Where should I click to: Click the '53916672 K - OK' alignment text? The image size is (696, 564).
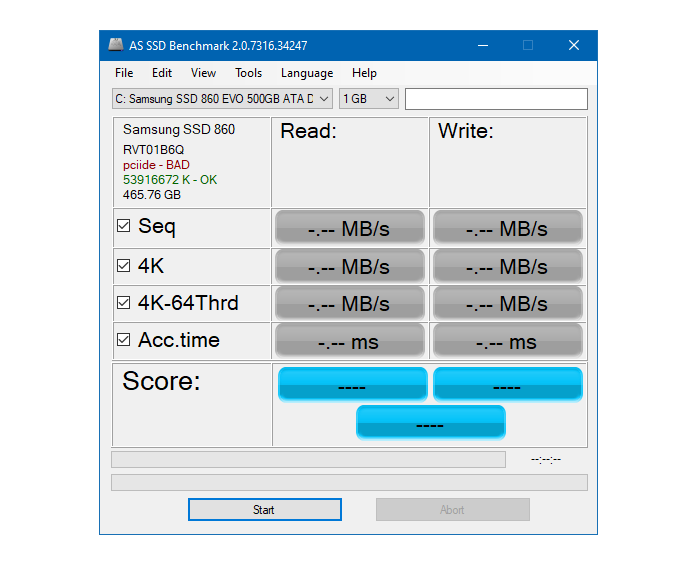coord(170,180)
